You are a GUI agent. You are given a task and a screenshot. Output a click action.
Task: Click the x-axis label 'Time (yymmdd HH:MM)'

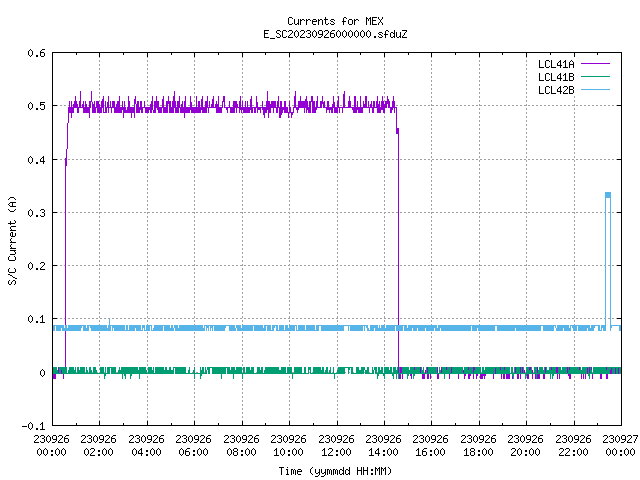coord(335,471)
